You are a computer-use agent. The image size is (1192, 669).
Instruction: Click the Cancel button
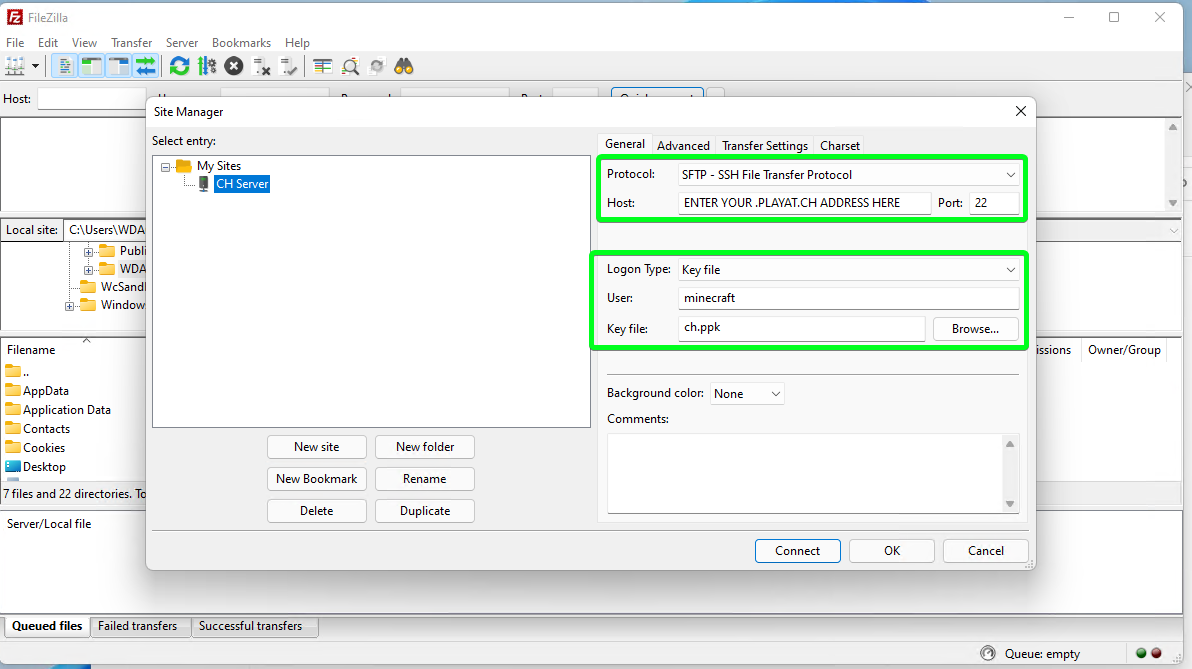(x=986, y=551)
